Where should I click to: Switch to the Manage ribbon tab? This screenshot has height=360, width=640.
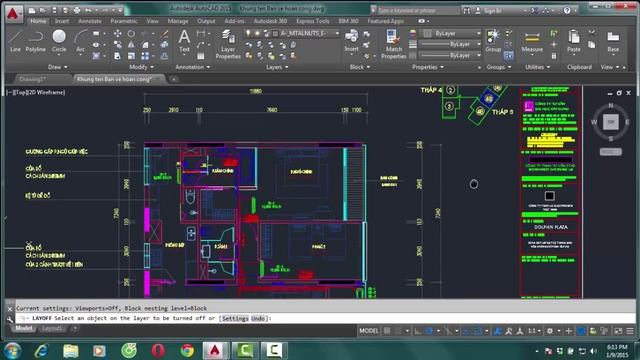[x=178, y=21]
